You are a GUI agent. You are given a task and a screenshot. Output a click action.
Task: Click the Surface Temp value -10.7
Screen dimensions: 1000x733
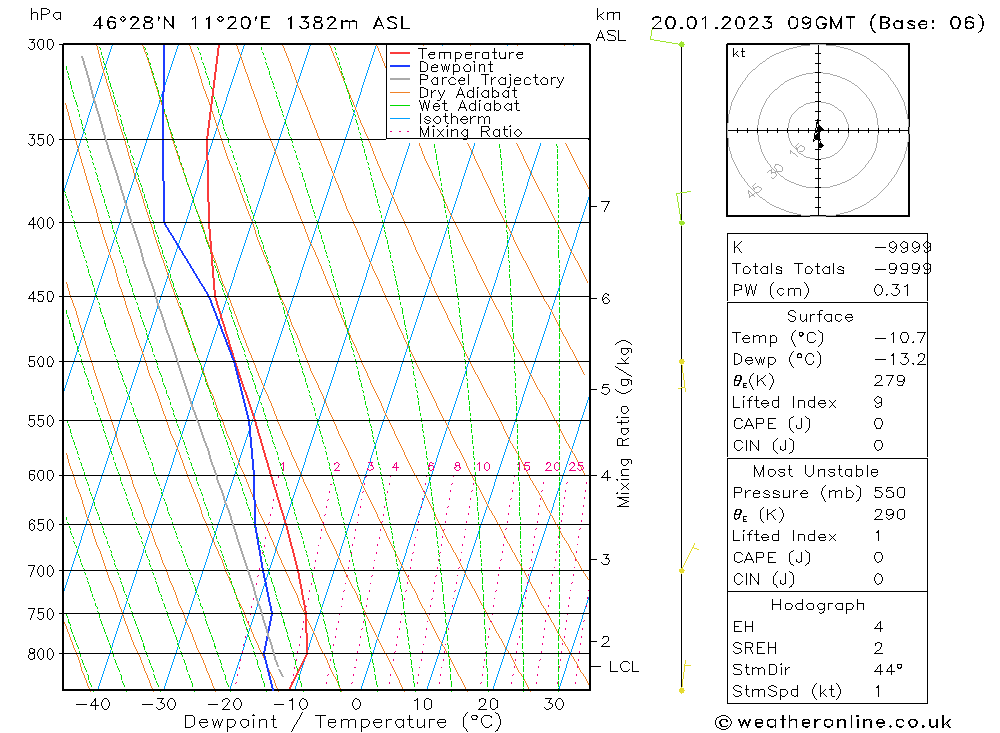(900, 337)
